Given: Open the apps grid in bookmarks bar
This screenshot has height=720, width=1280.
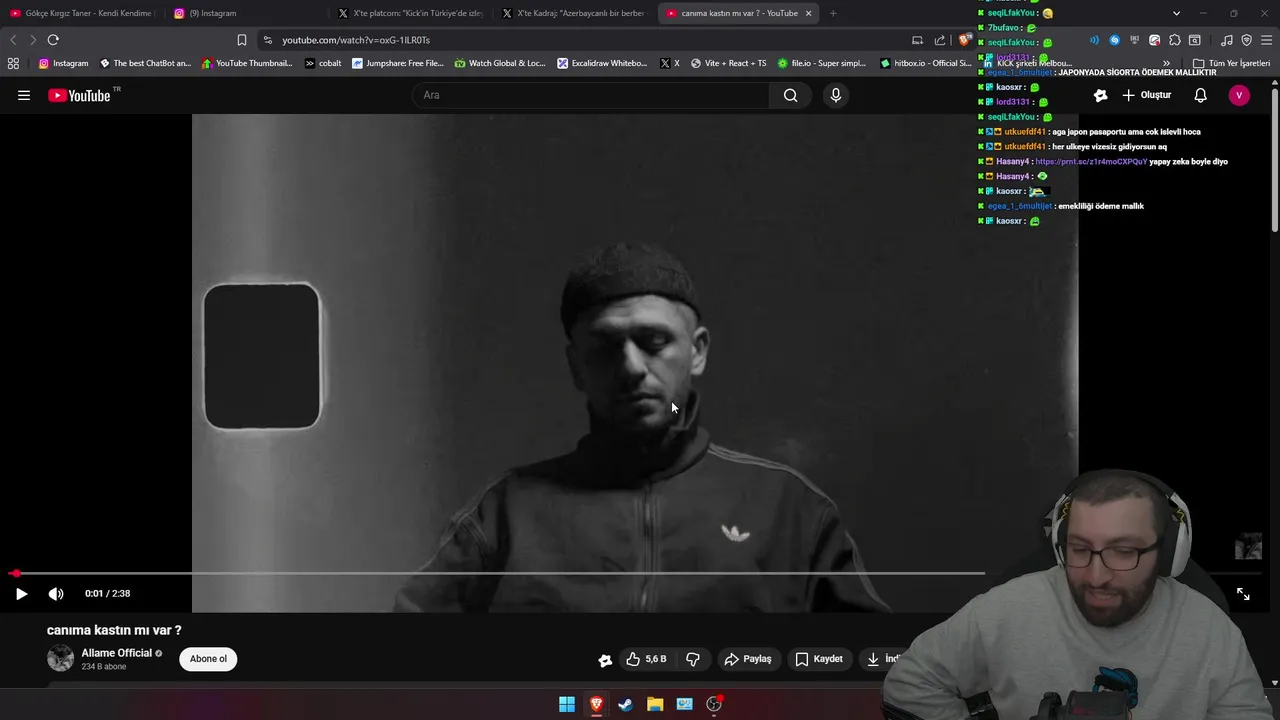Looking at the screenshot, I should click(x=13, y=63).
